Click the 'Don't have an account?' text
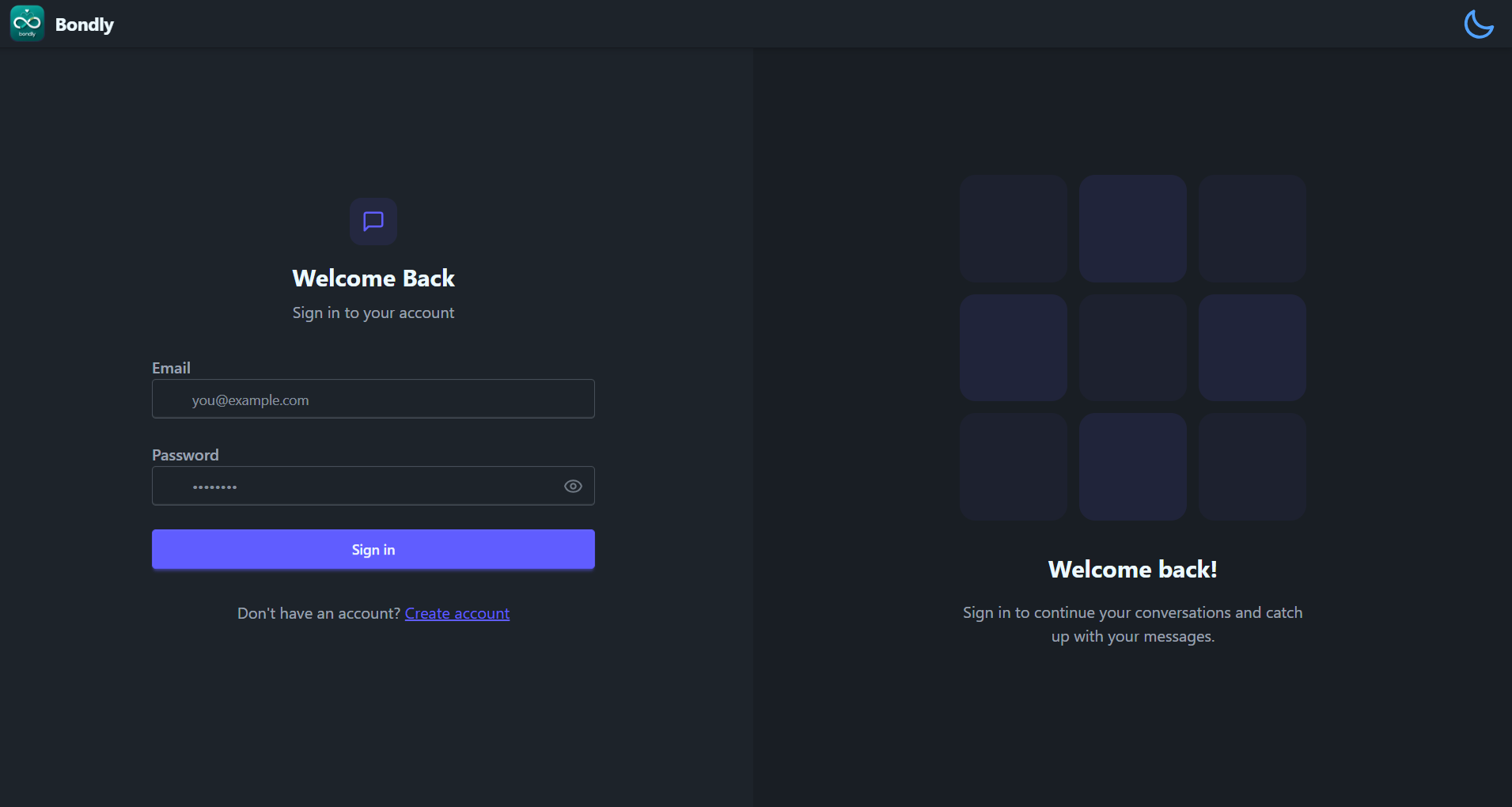 point(319,613)
